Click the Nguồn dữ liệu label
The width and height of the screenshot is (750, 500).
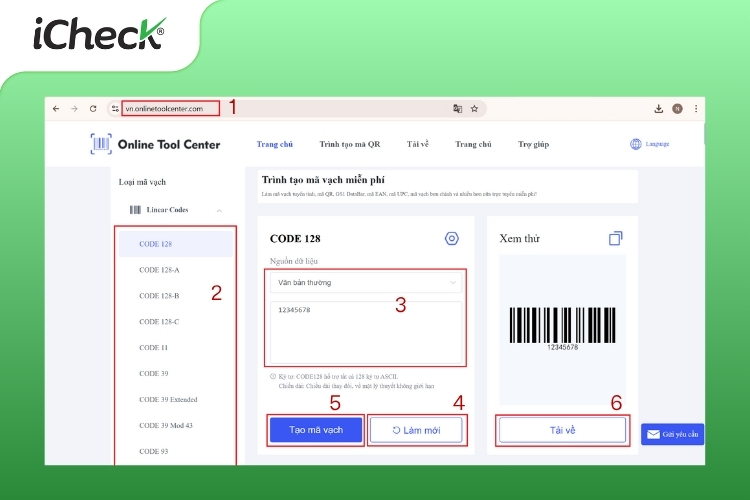[x=294, y=261]
